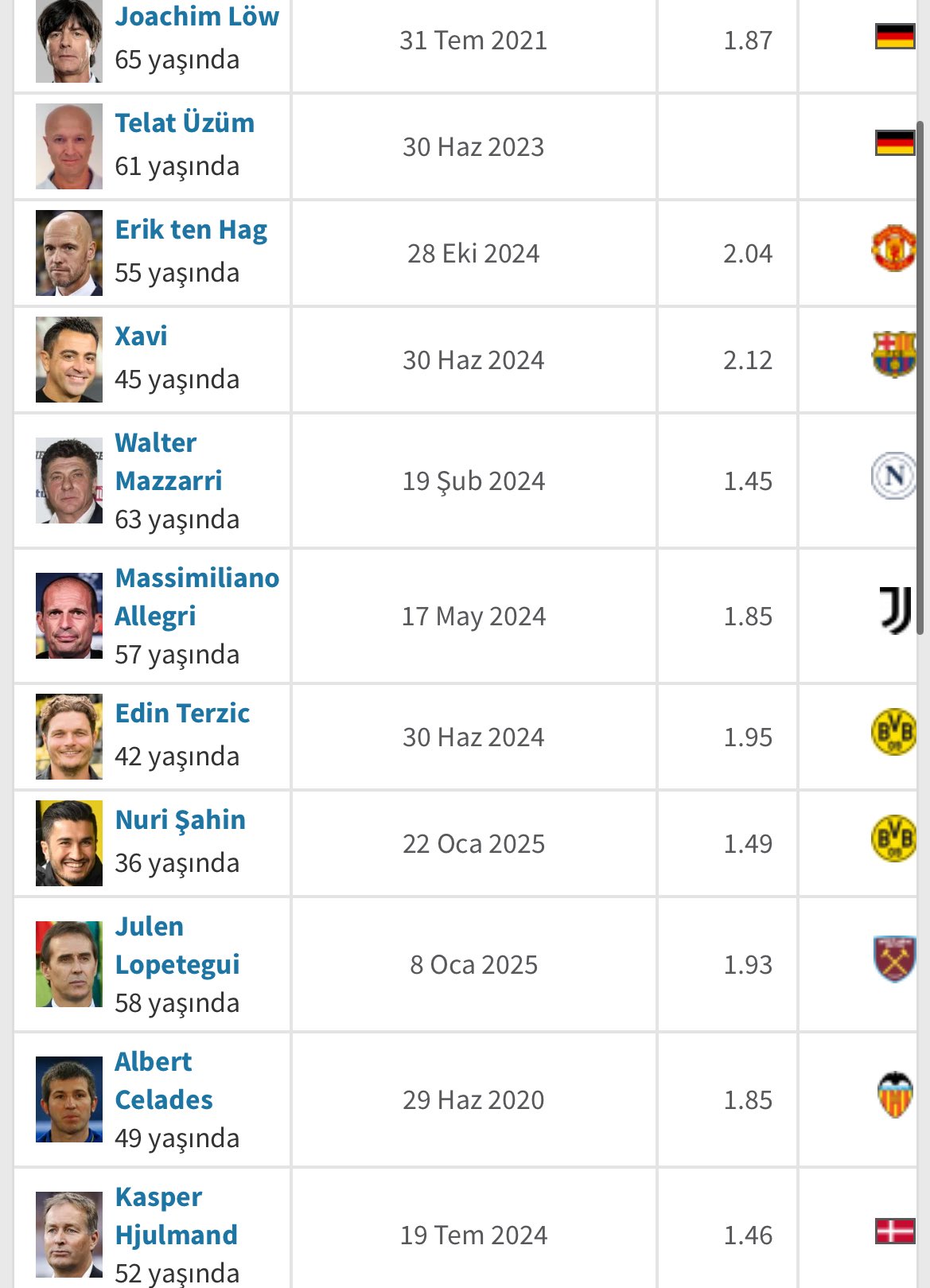This screenshot has width=930, height=1288.
Task: View Nuri Şahin's portrait photo
Action: (x=69, y=843)
